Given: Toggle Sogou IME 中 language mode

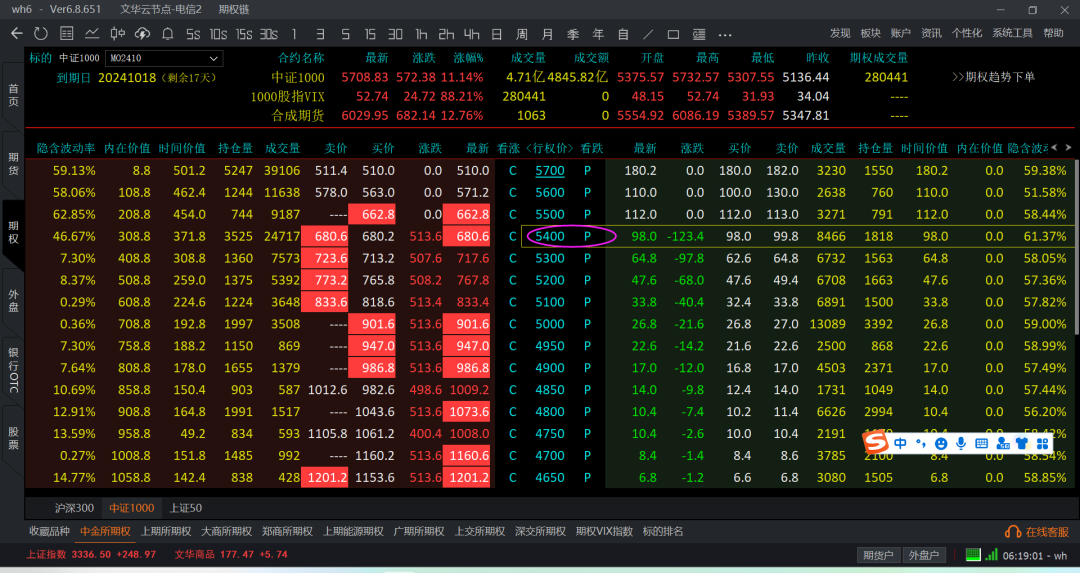Looking at the screenshot, I should [900, 444].
